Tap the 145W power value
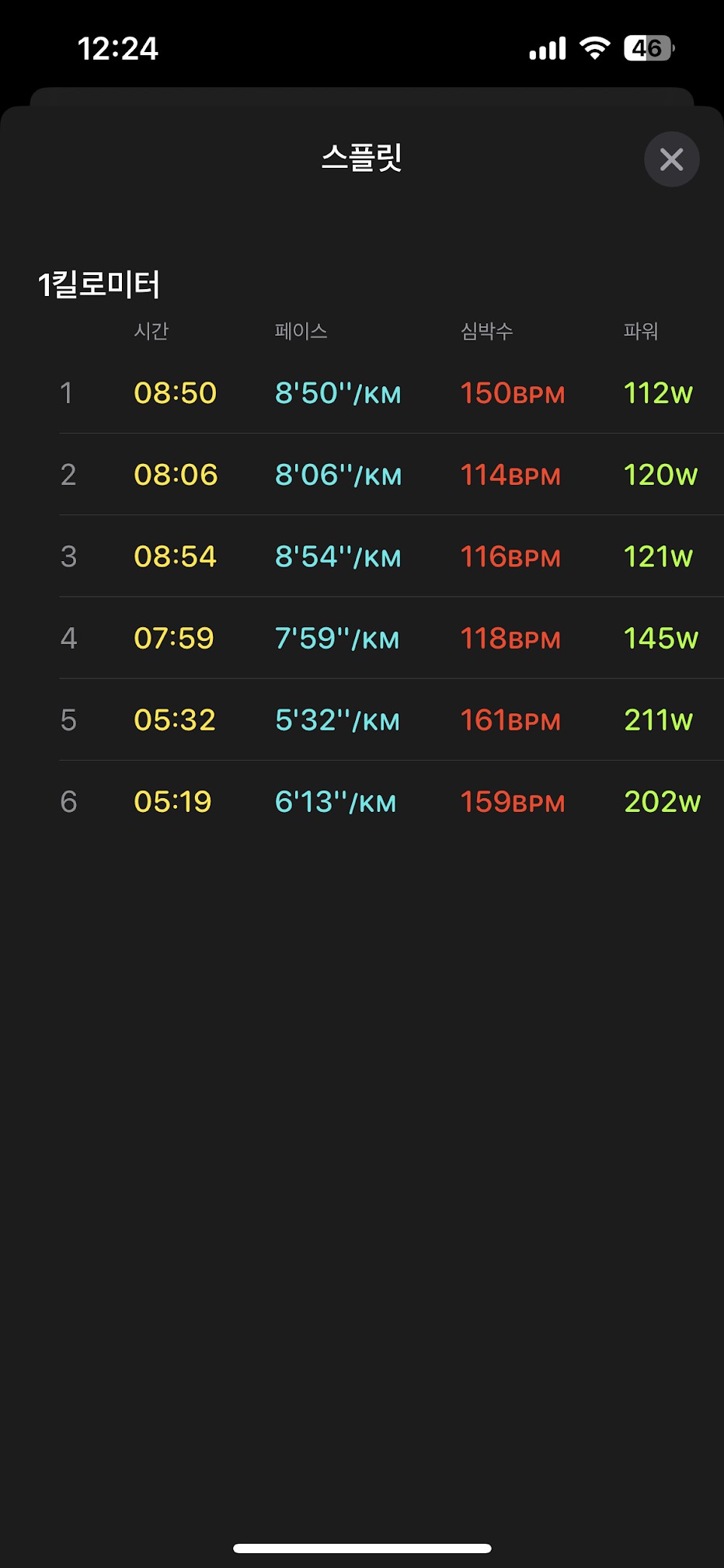 (x=661, y=638)
